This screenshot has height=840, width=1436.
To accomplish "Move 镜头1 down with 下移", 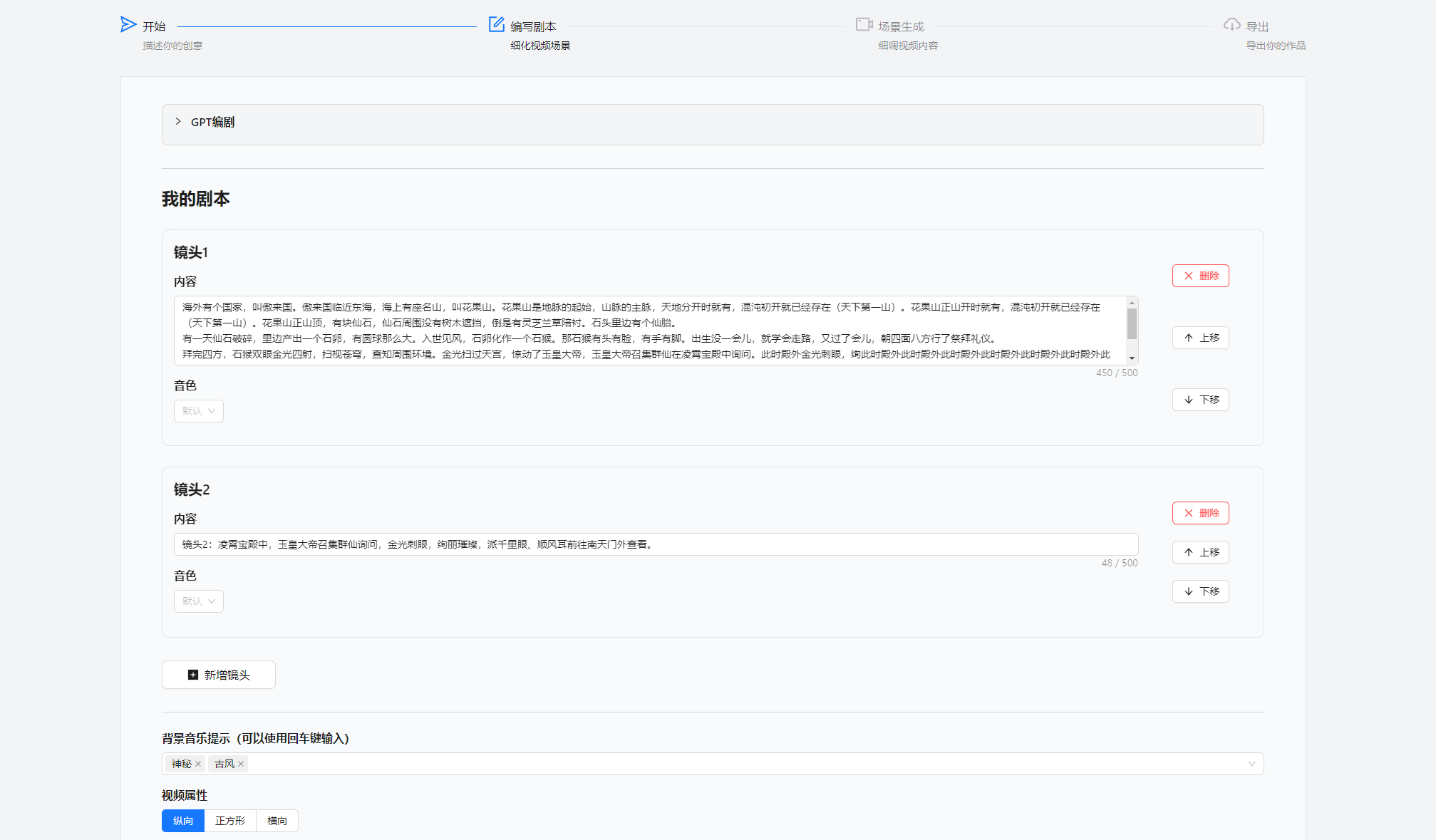I will (x=1200, y=400).
